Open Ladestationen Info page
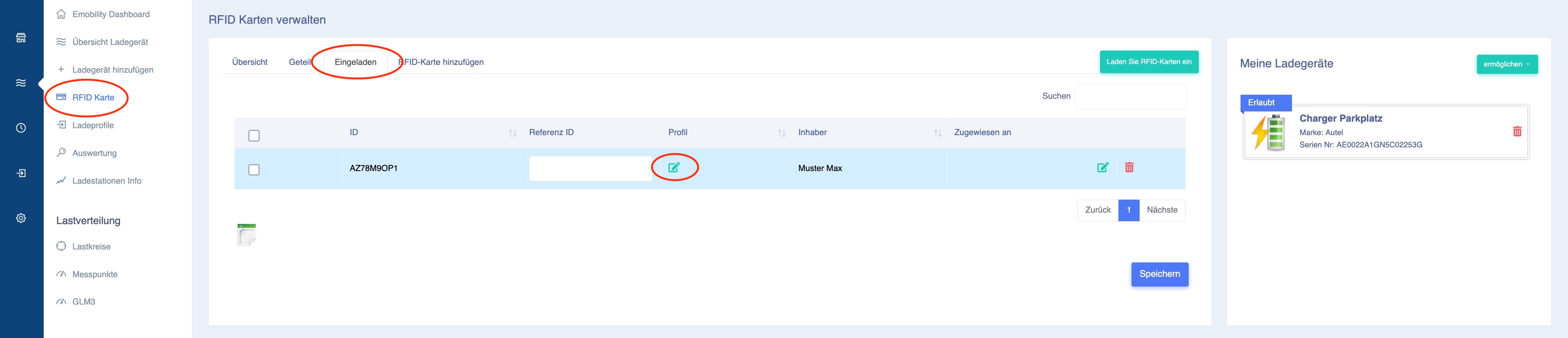1568x338 pixels. click(107, 181)
